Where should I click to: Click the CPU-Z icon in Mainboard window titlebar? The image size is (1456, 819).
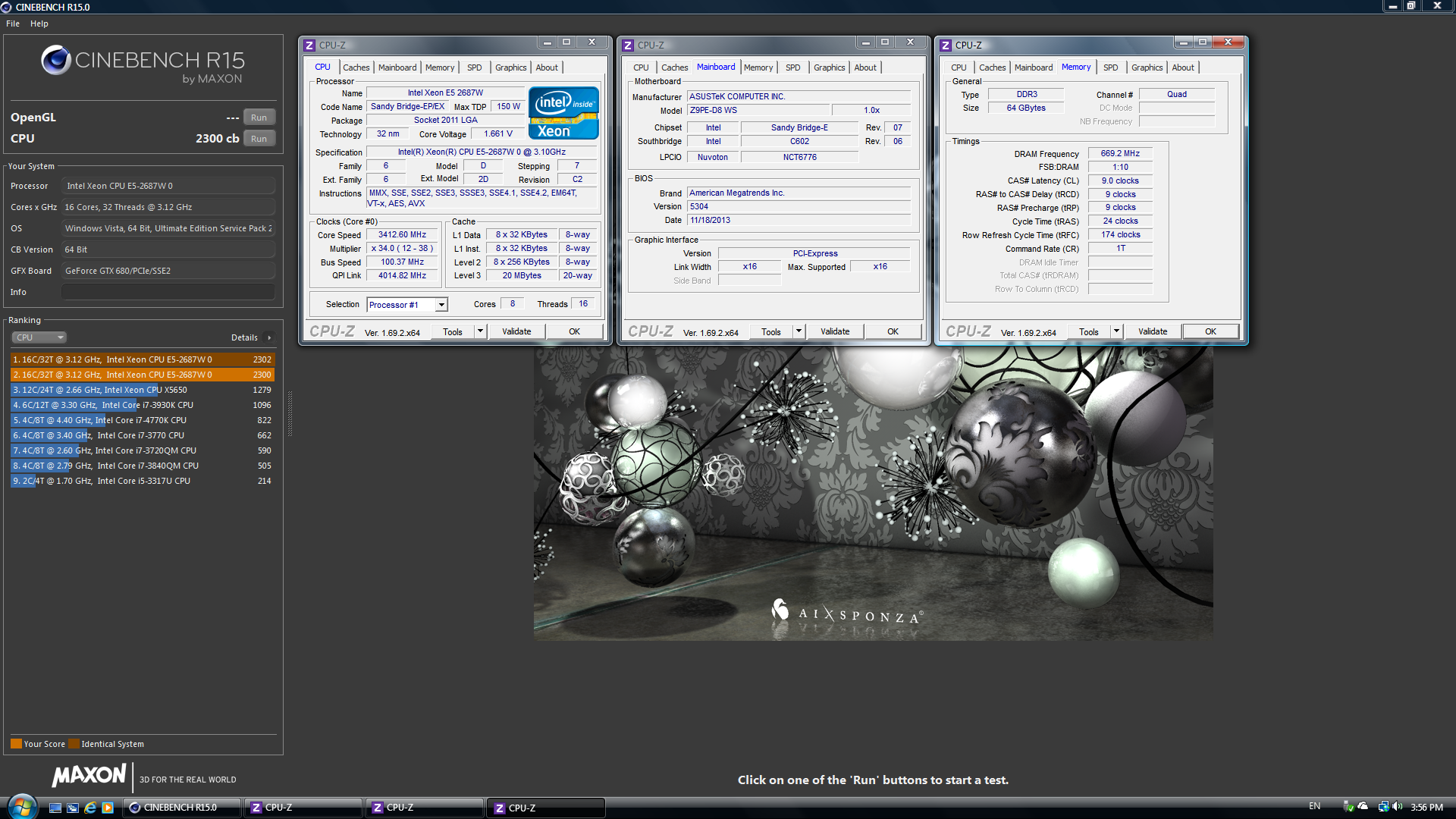[628, 45]
